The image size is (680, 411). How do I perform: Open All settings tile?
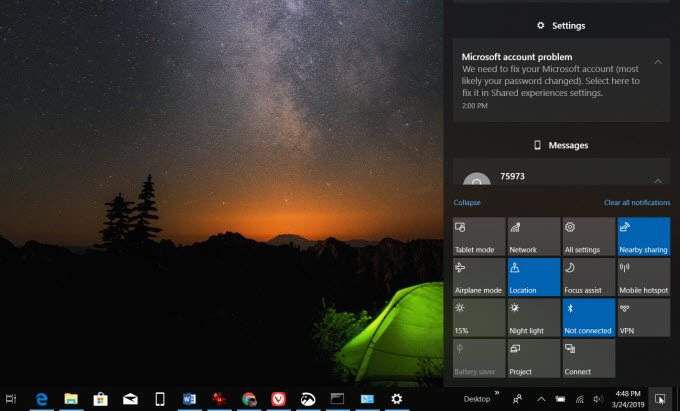point(588,237)
